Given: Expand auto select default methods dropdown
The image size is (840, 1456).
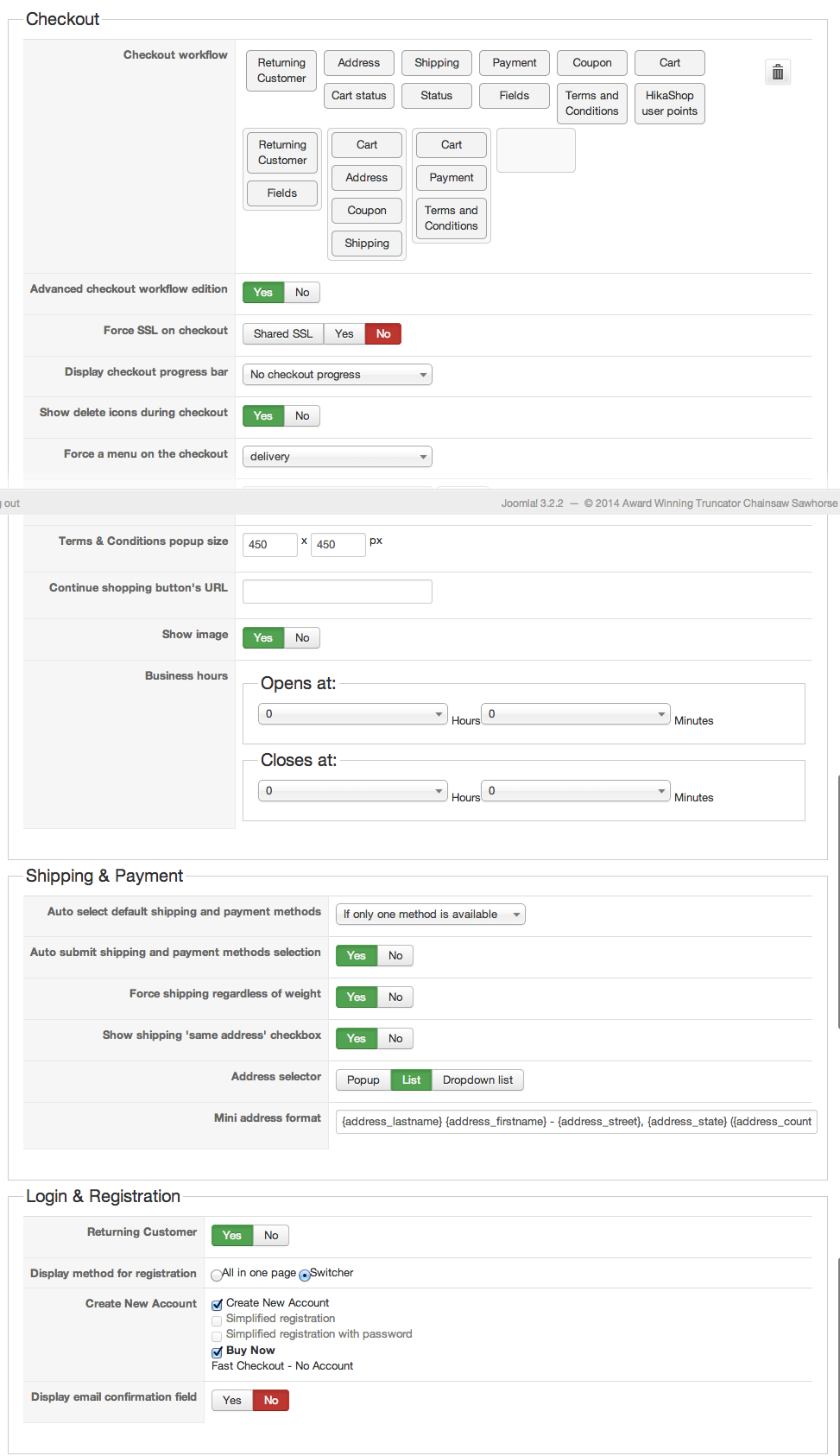Looking at the screenshot, I should [x=430, y=915].
